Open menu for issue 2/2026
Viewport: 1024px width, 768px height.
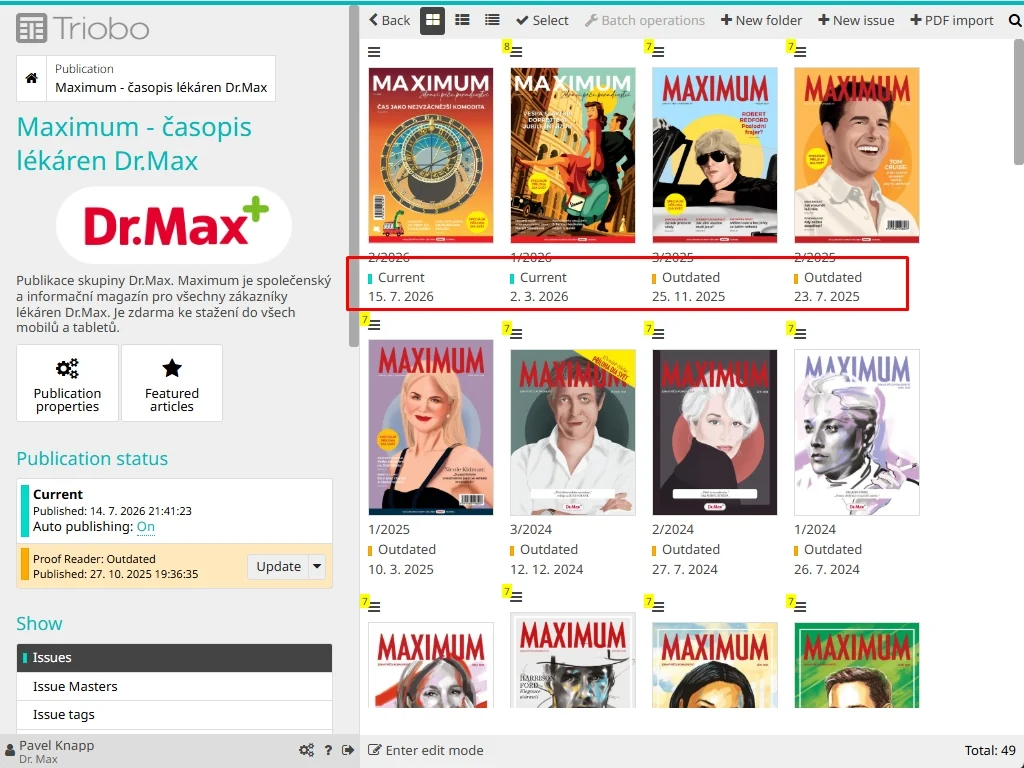click(x=374, y=52)
